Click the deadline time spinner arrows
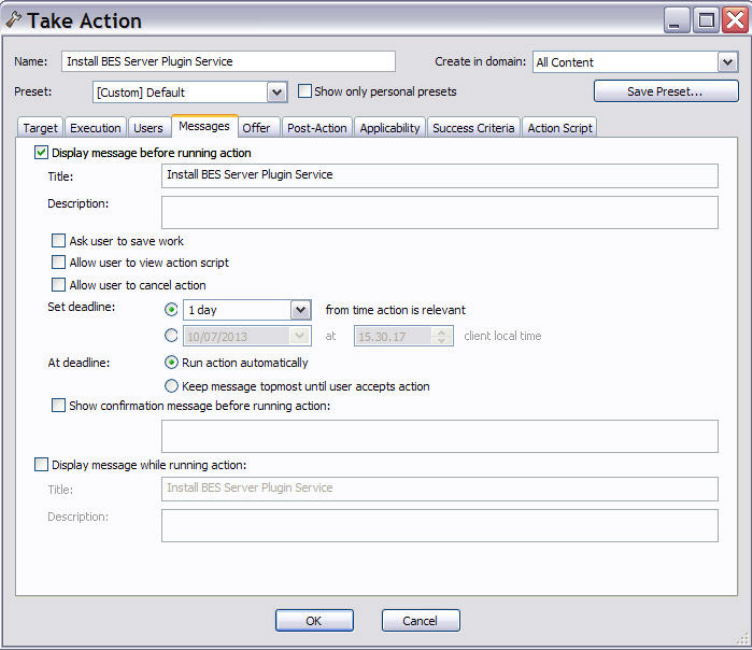 pyautogui.click(x=442, y=336)
